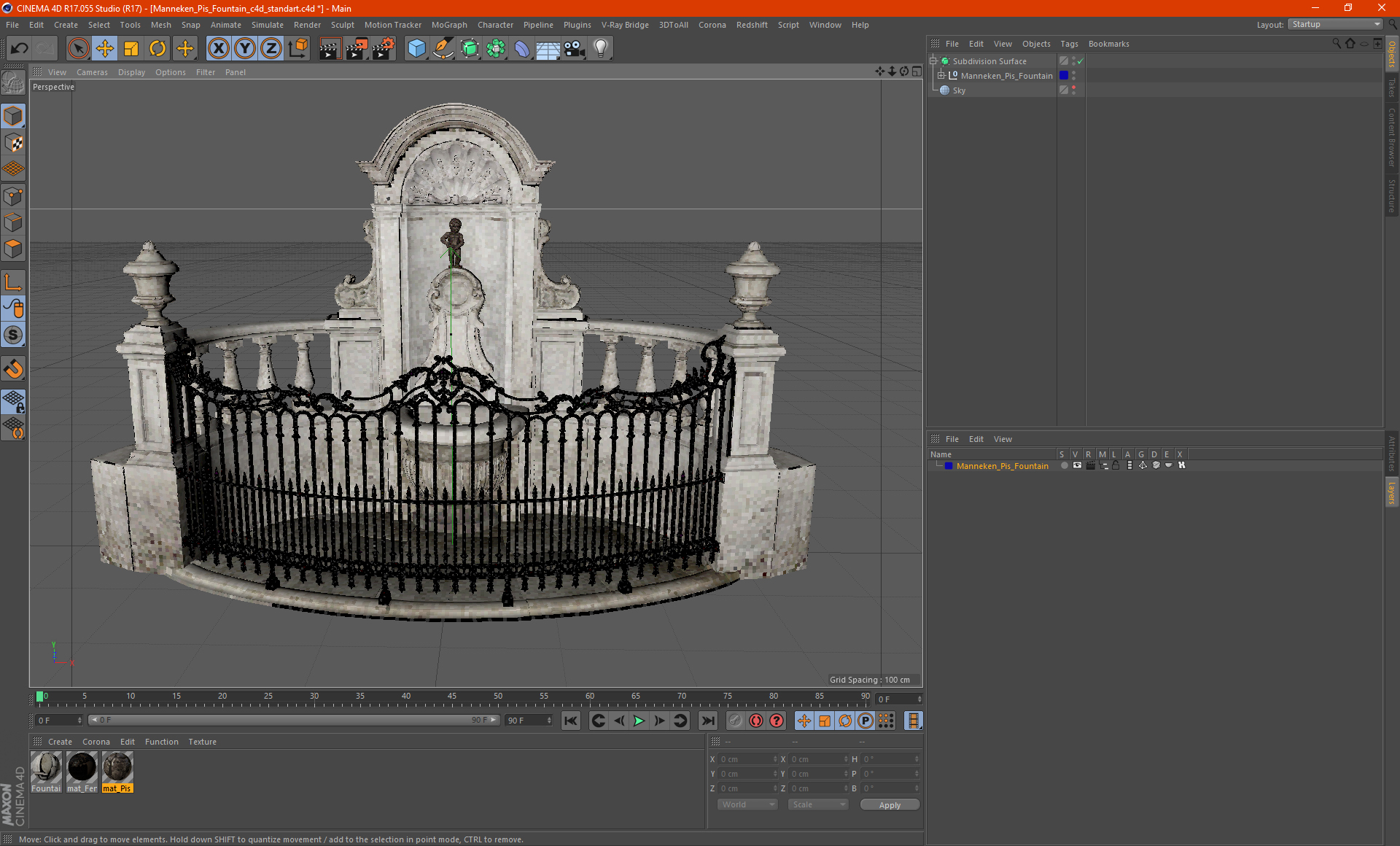Image resolution: width=1400 pixels, height=846 pixels.
Task: Play animation forward
Action: point(639,721)
